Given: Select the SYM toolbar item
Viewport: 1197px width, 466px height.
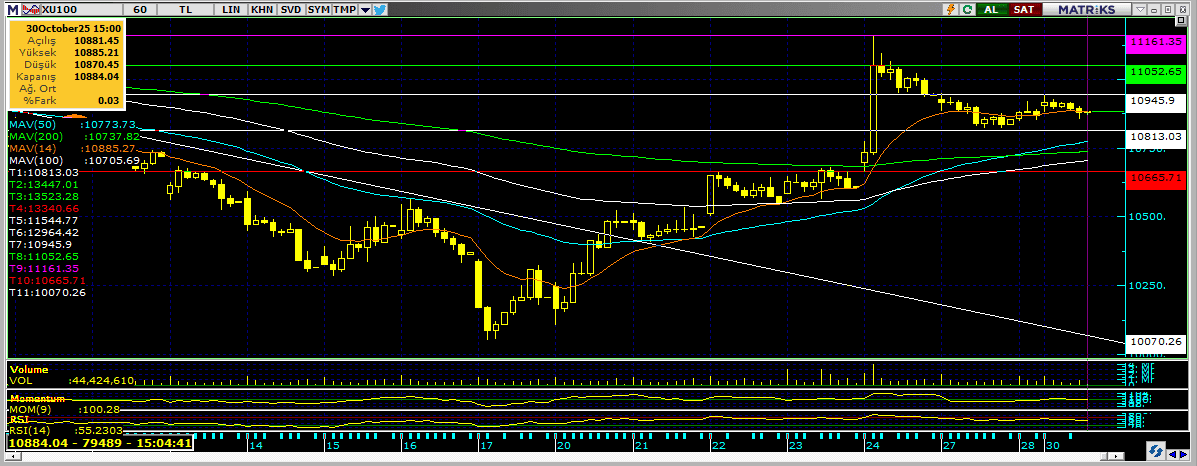Looking at the screenshot, I should [x=318, y=8].
